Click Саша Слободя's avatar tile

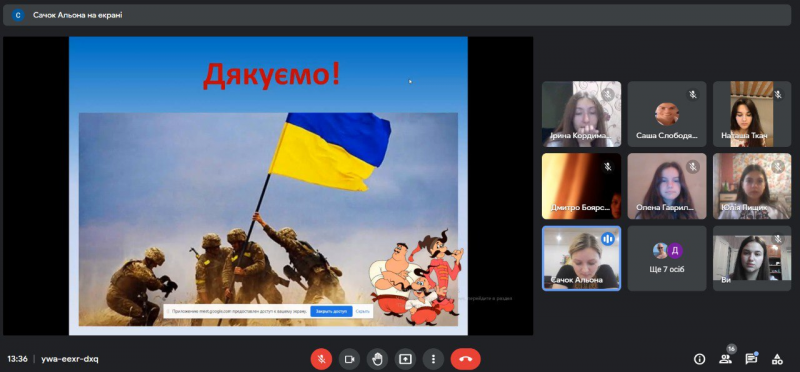(x=667, y=114)
